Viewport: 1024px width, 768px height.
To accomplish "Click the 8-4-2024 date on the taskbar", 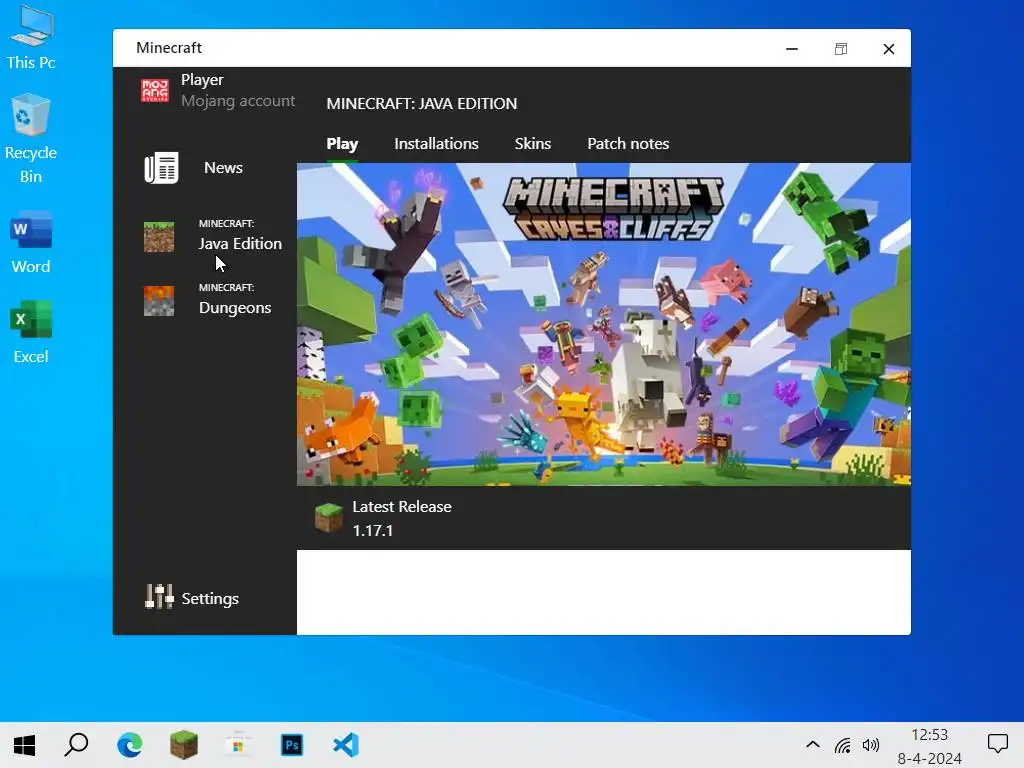I will (929, 758).
